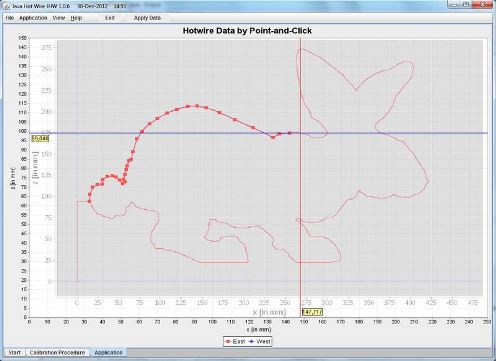Click the Exit menu button
This screenshot has width=496, height=361.
(110, 18)
